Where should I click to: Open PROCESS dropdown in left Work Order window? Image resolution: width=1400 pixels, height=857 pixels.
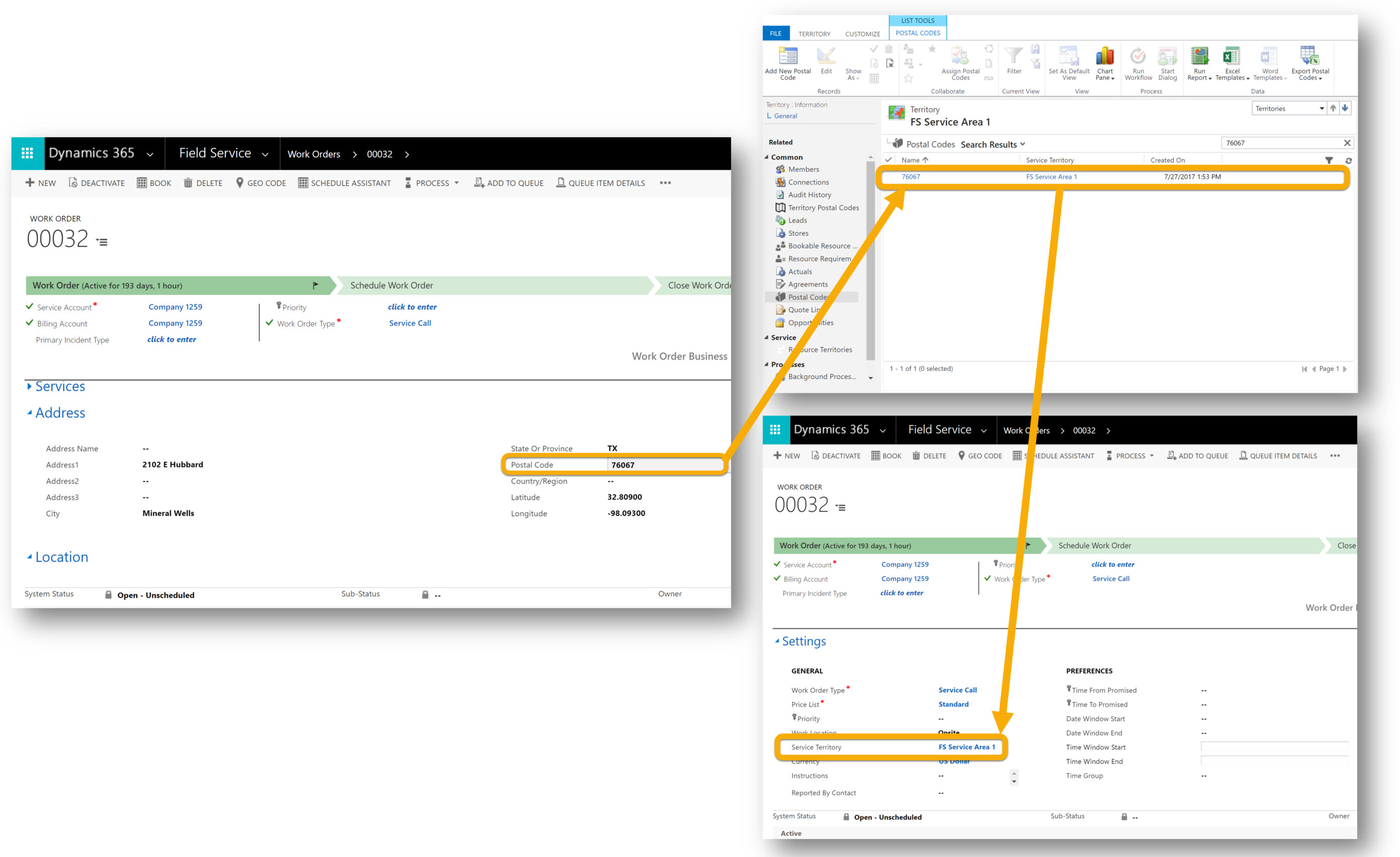coord(432,183)
